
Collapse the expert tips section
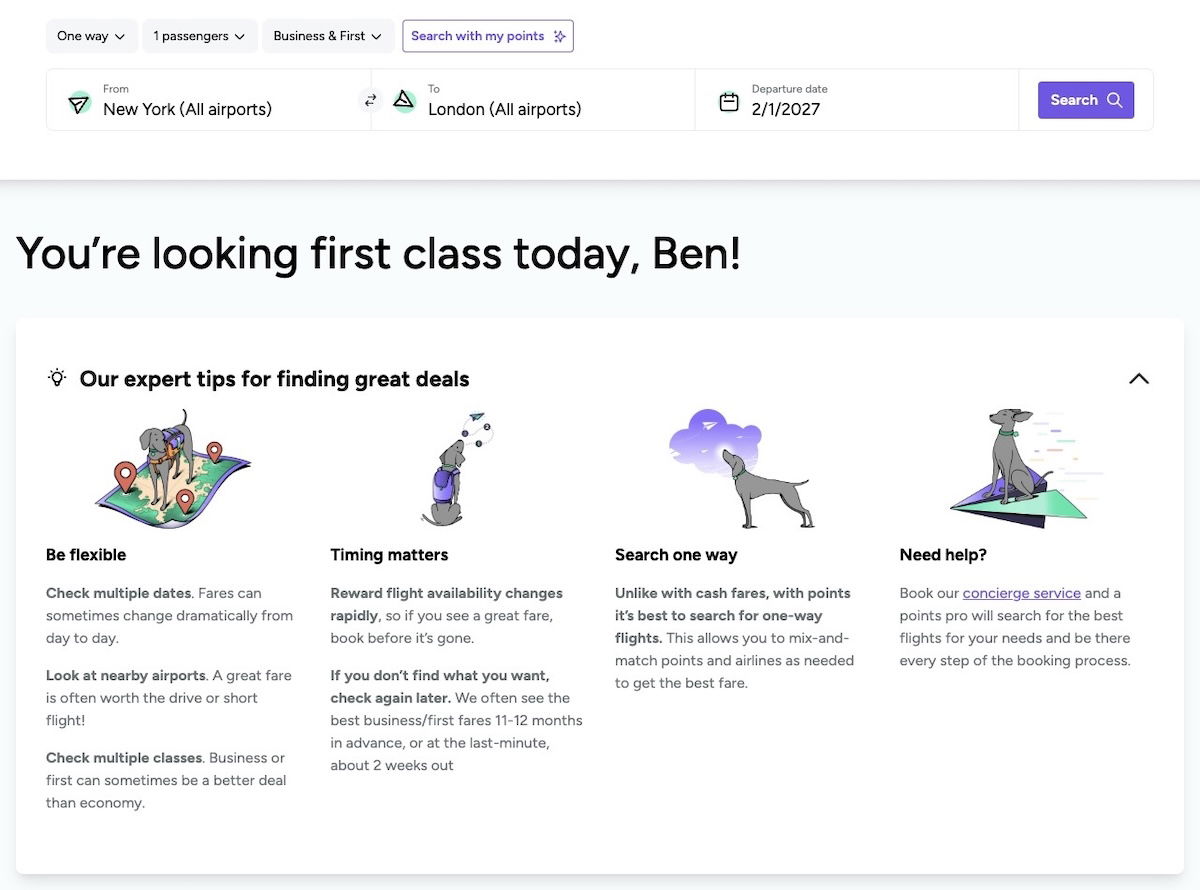(1138, 379)
